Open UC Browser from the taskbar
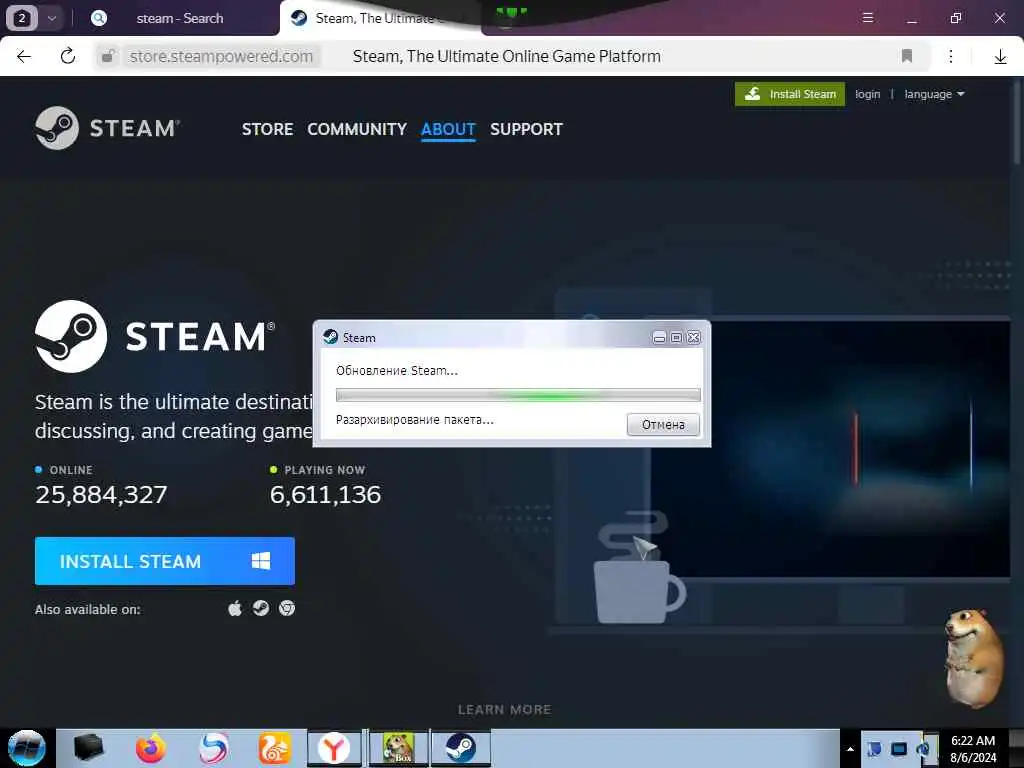 [275, 748]
